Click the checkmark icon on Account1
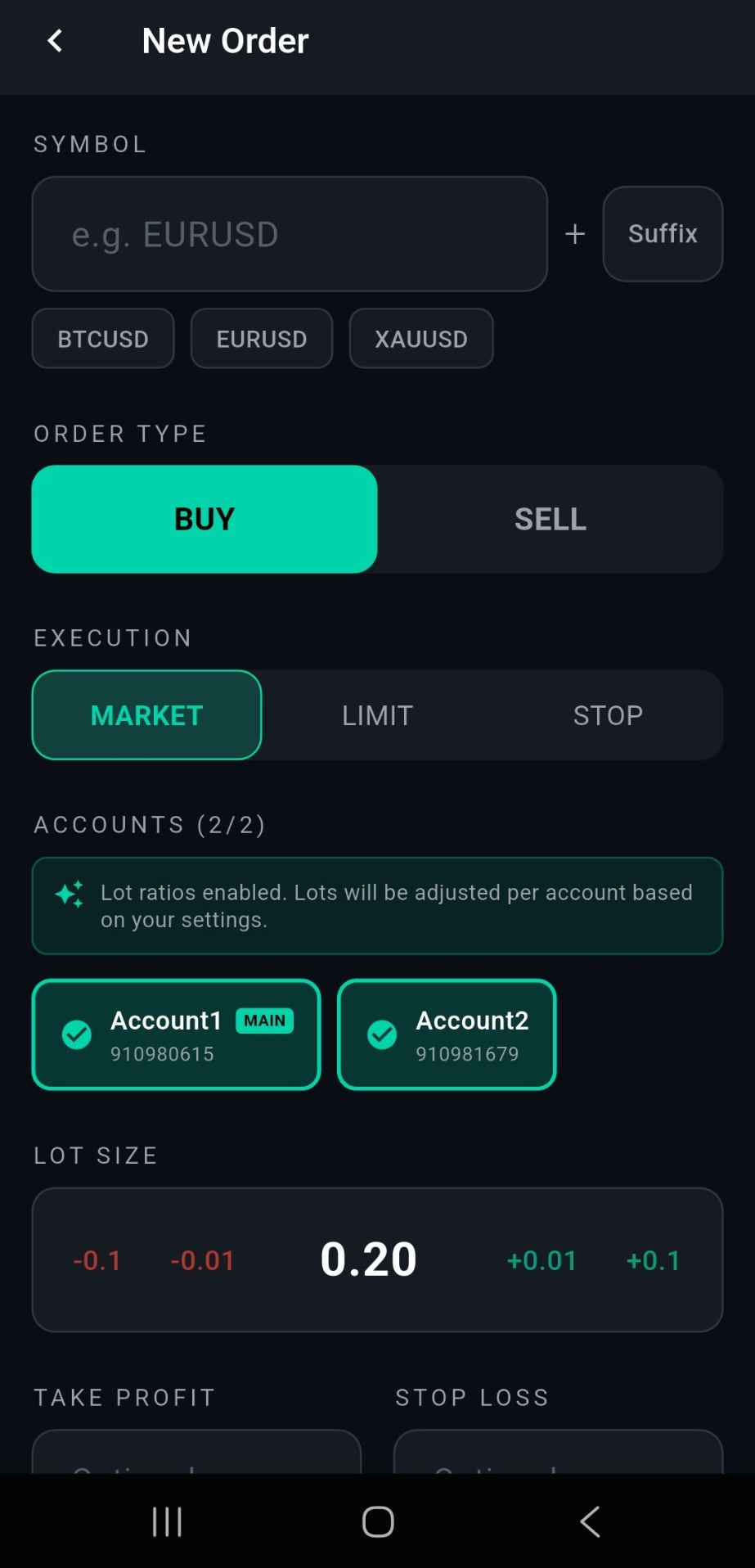Viewport: 755px width, 1568px height. 76,1034
